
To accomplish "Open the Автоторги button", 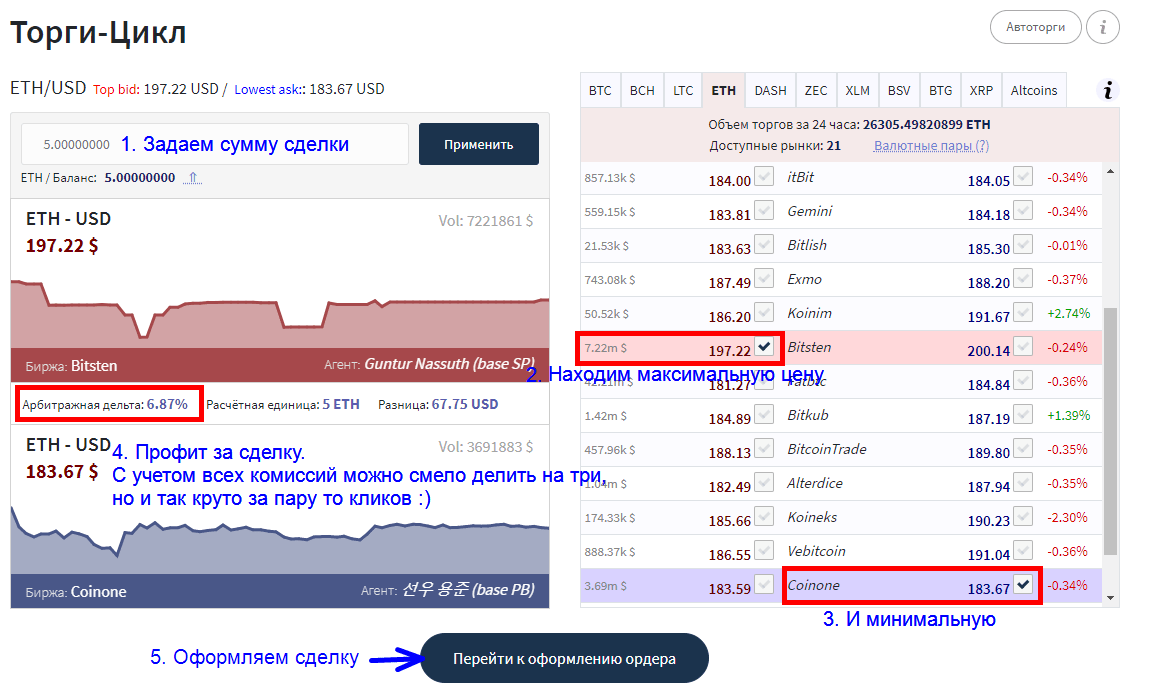I will coord(1035,27).
